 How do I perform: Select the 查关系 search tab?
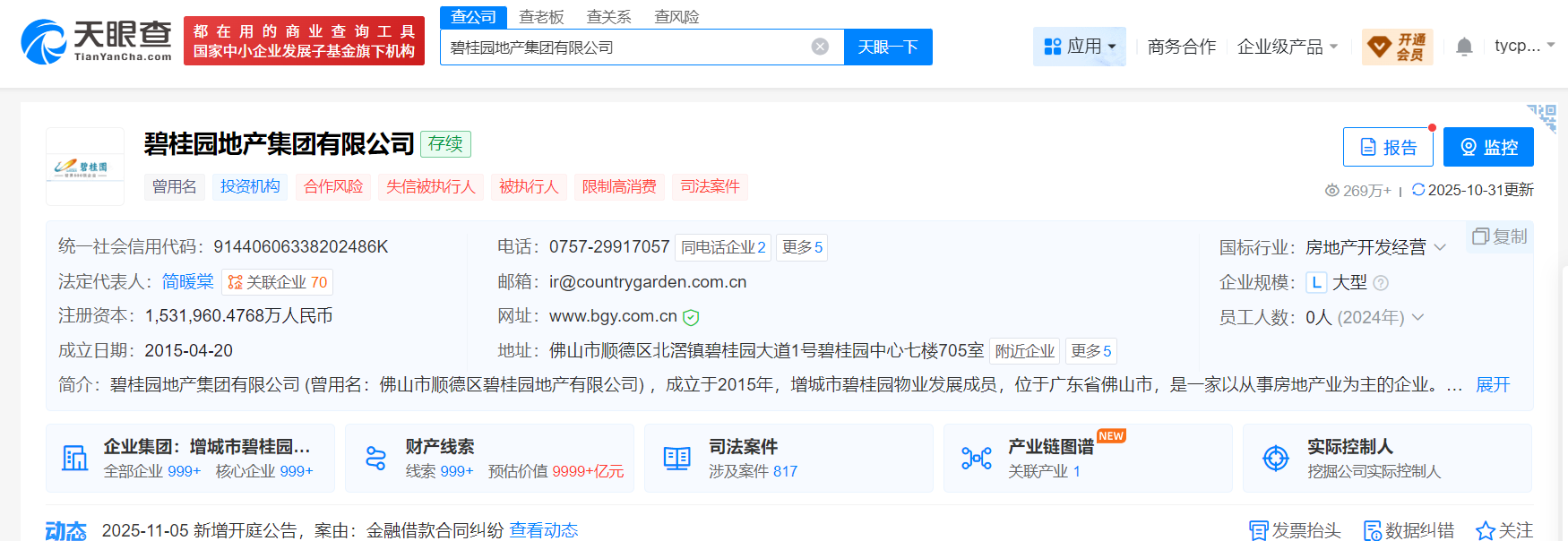tap(608, 17)
